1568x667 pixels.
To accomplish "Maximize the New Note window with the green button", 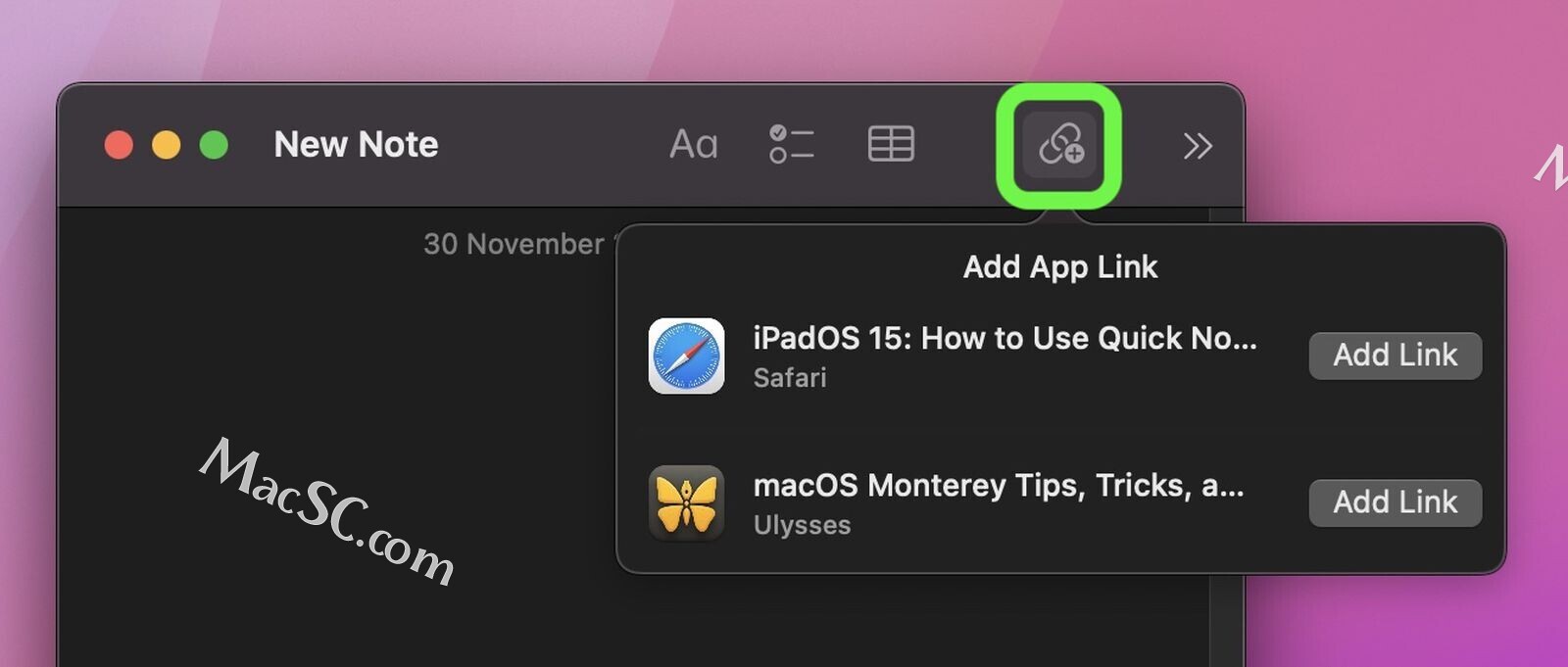I will pos(214,145).
